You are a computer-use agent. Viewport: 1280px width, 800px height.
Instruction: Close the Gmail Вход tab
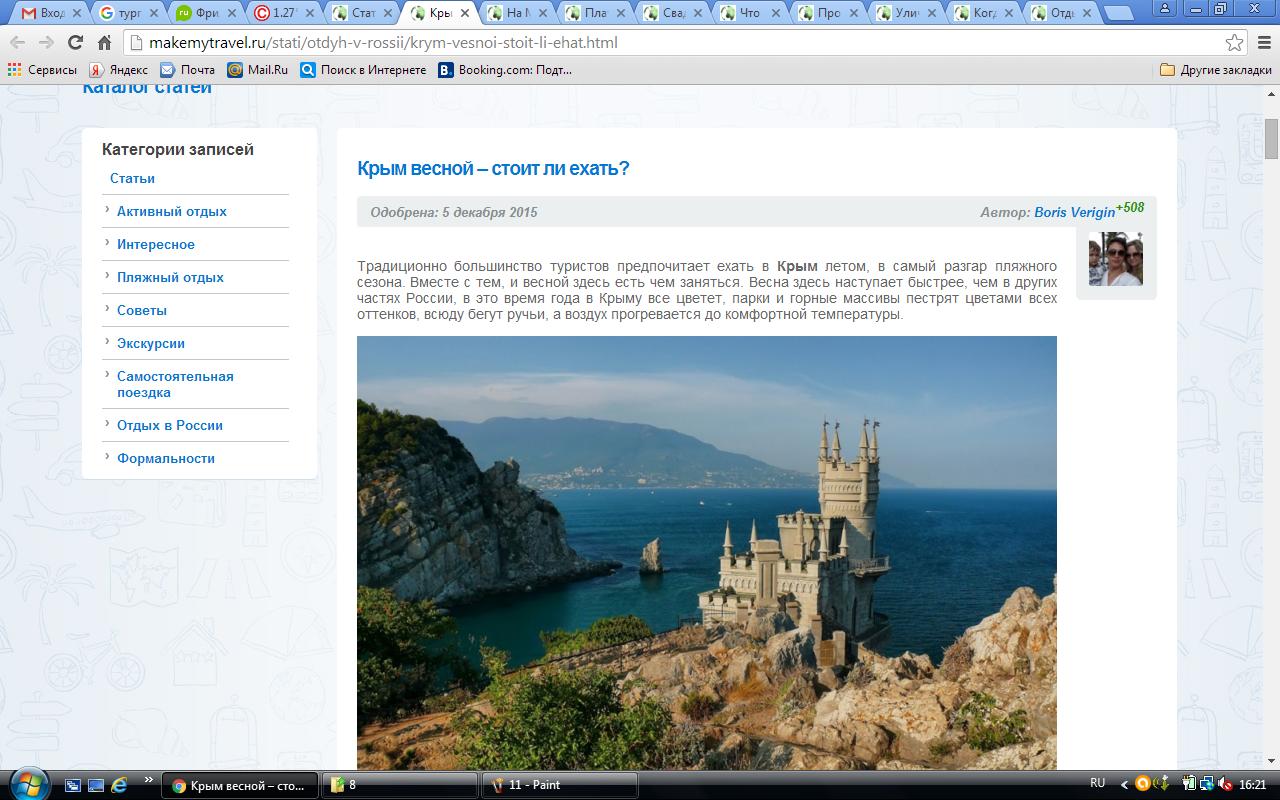pos(75,13)
